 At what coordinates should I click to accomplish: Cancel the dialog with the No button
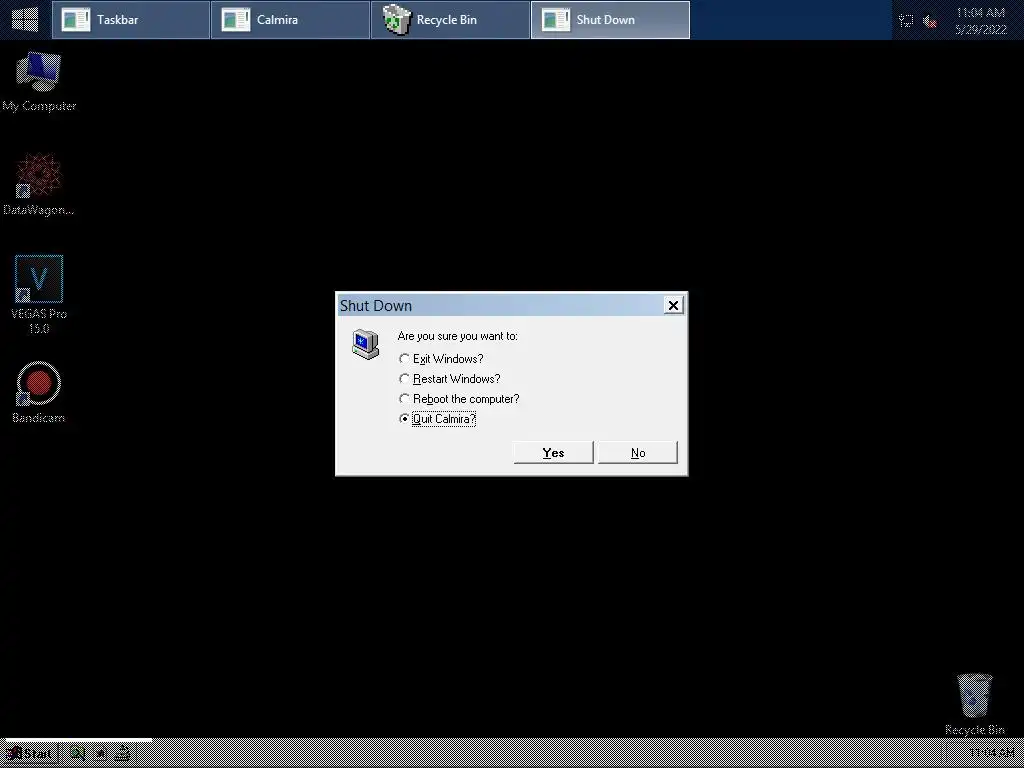pyautogui.click(x=638, y=453)
